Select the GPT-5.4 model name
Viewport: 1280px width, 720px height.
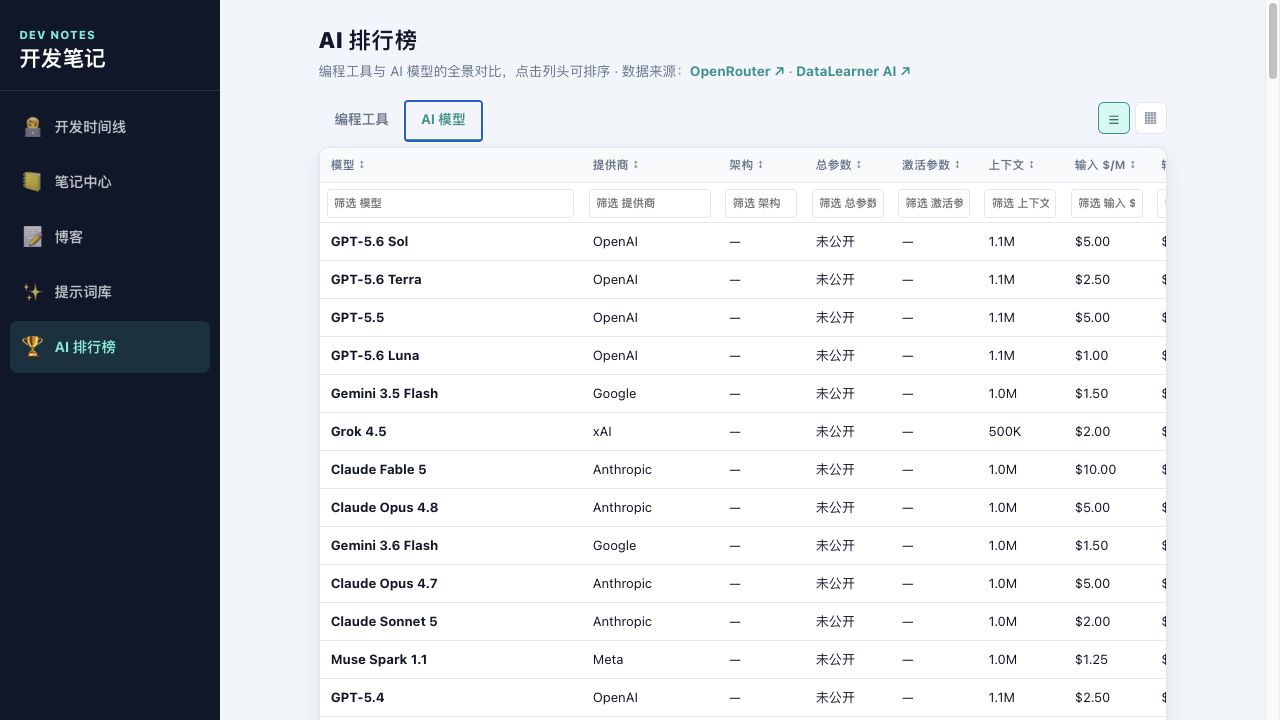357,698
